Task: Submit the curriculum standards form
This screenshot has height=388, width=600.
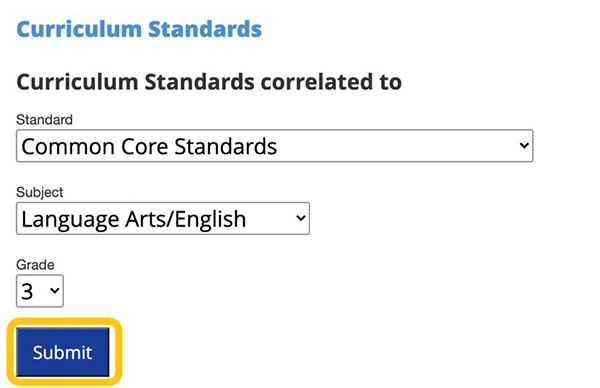Action: tap(63, 352)
